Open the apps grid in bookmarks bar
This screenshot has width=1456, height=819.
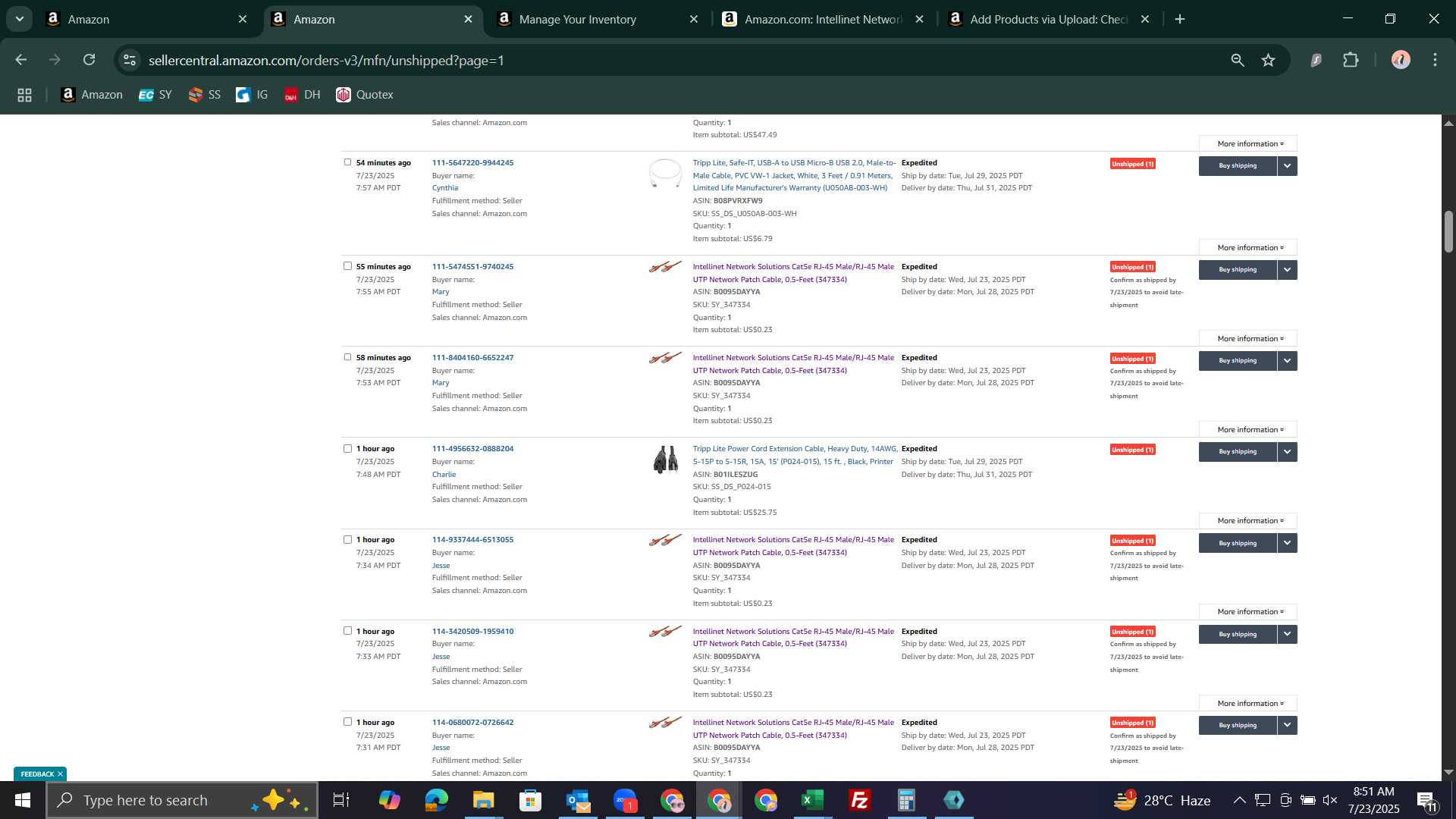[x=24, y=95]
